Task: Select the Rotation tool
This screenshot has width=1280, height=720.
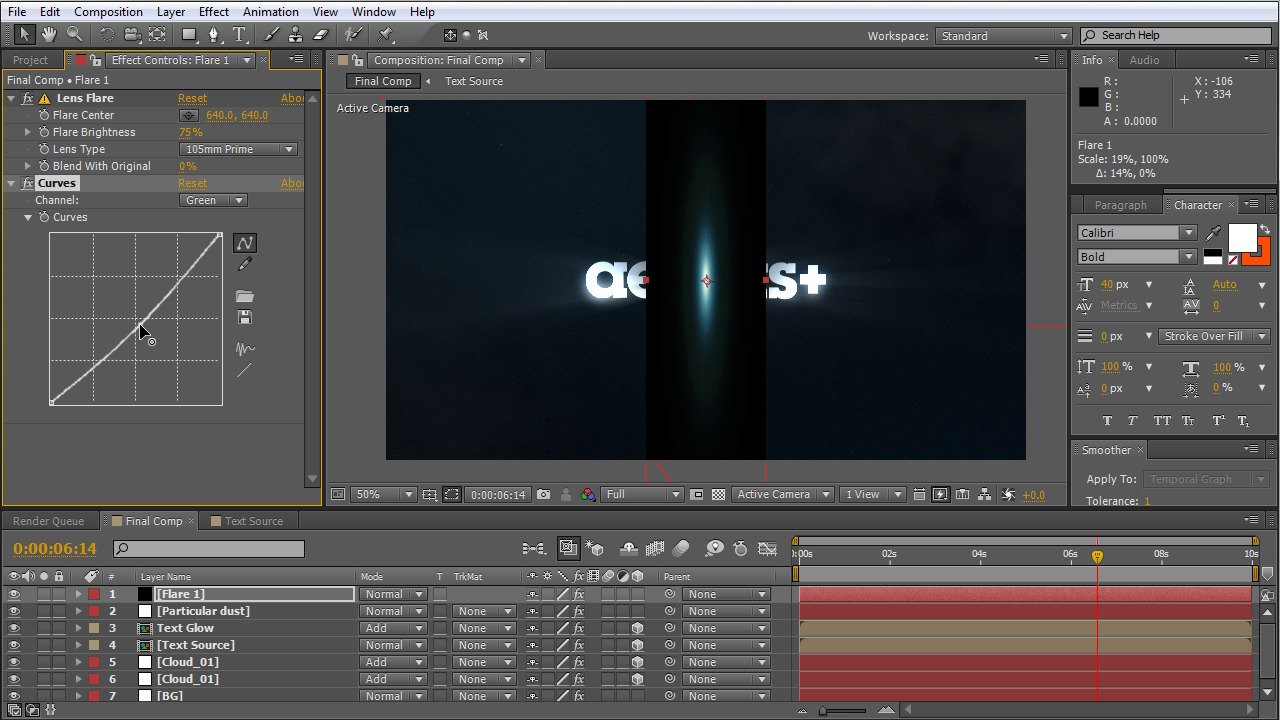Action: (x=107, y=35)
